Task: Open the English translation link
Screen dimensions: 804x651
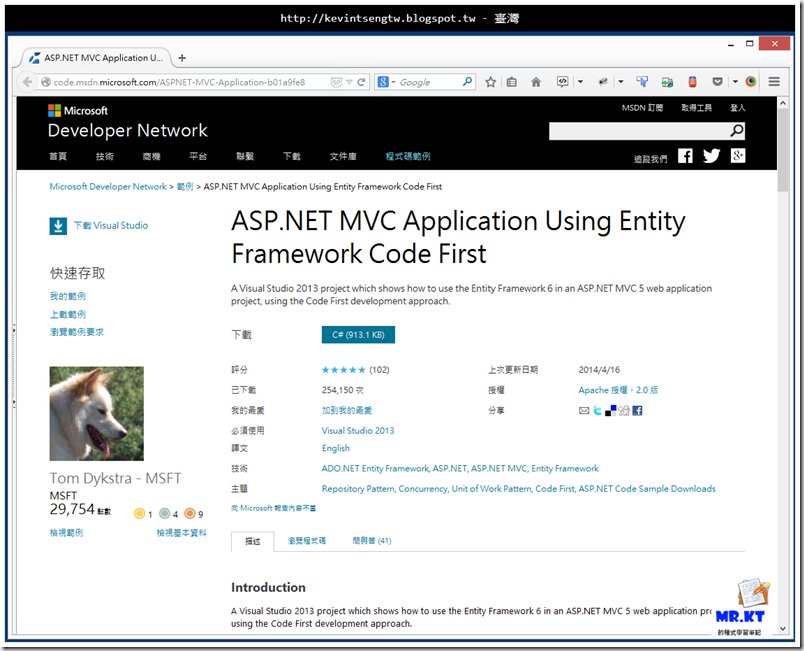Action: click(336, 448)
